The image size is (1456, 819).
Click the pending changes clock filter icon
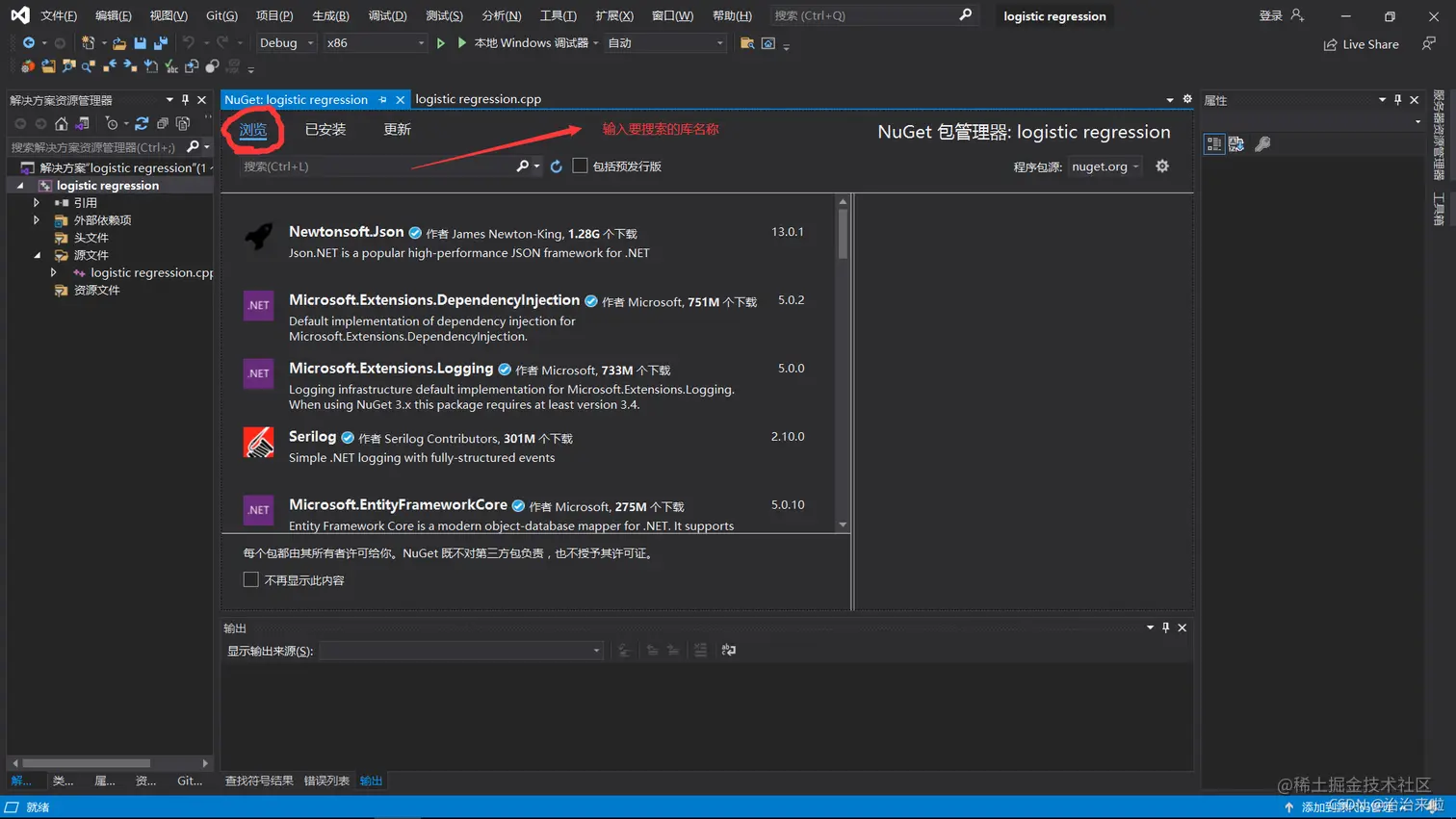[112, 123]
